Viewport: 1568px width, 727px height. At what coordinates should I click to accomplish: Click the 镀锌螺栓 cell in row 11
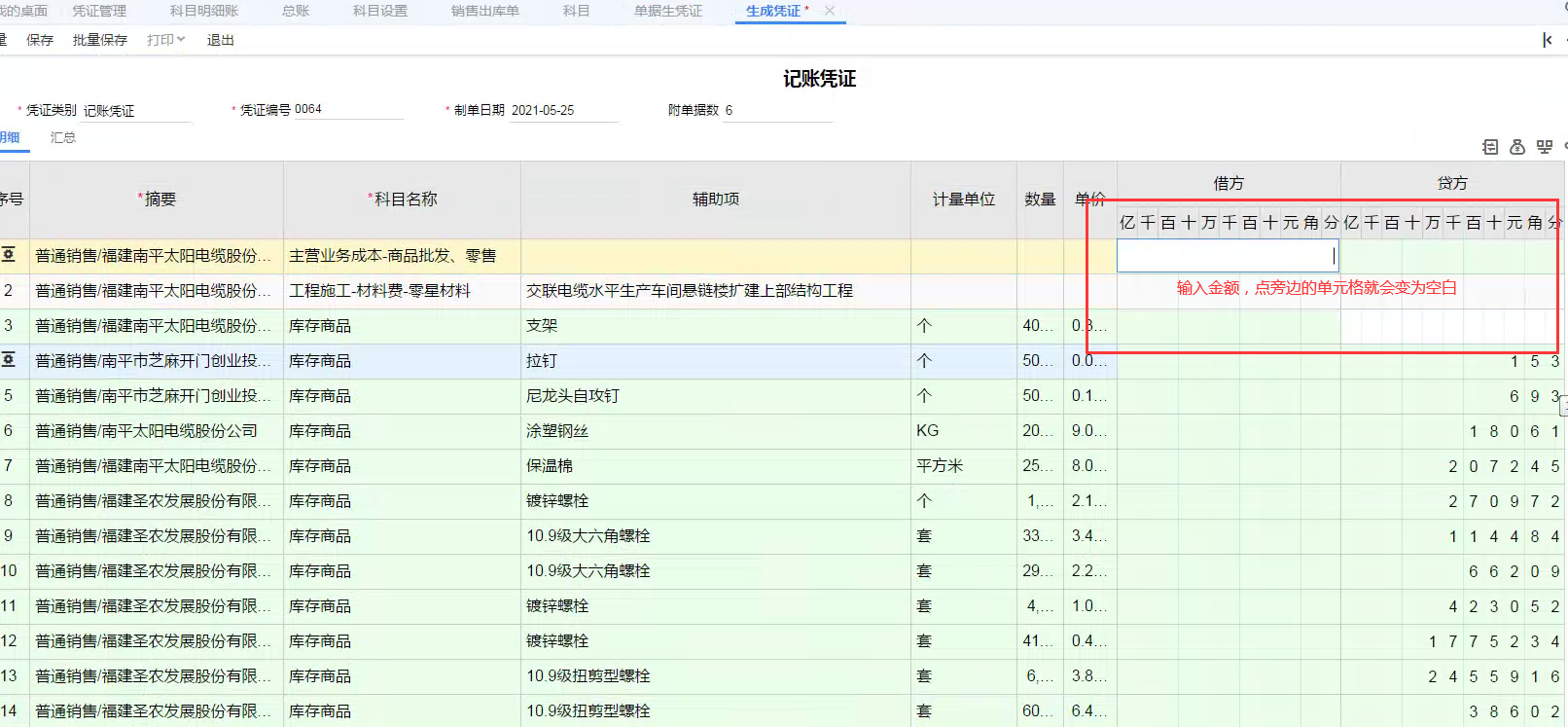716,606
